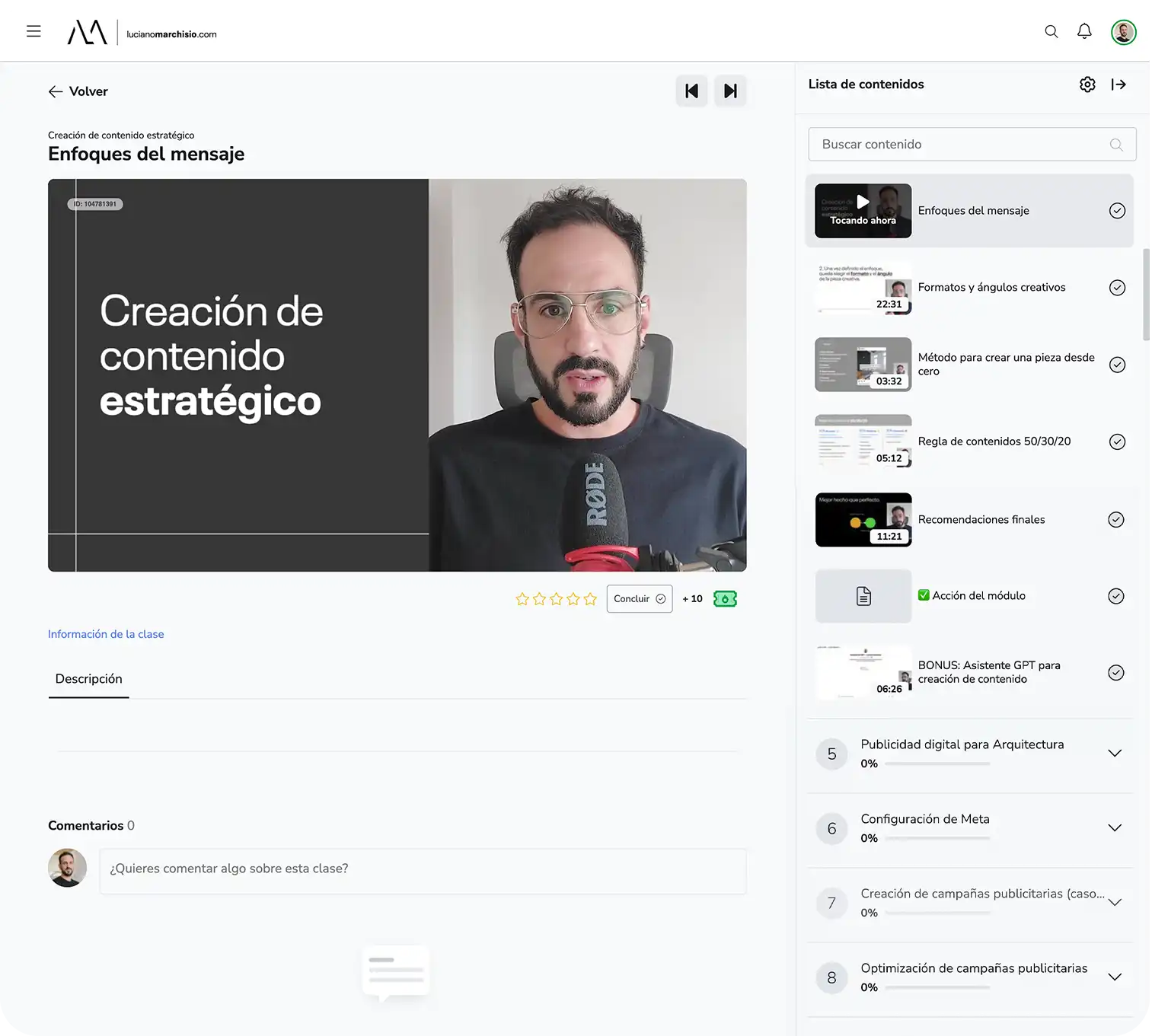Open the notifications bell
The image size is (1152, 1036).
[1084, 31]
